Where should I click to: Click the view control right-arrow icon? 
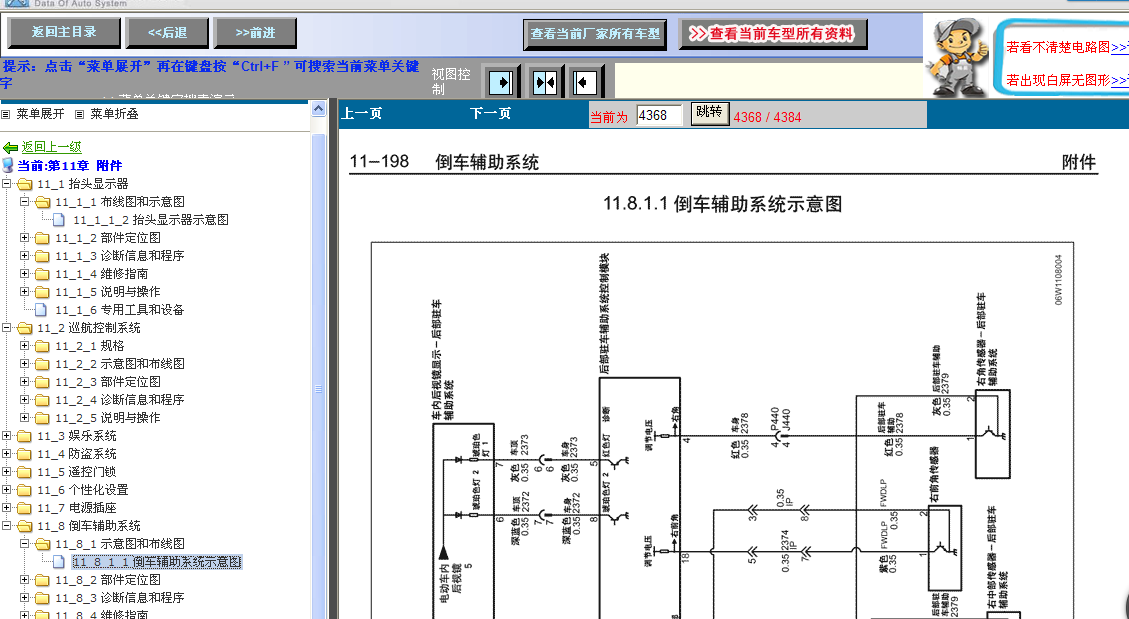[500, 82]
